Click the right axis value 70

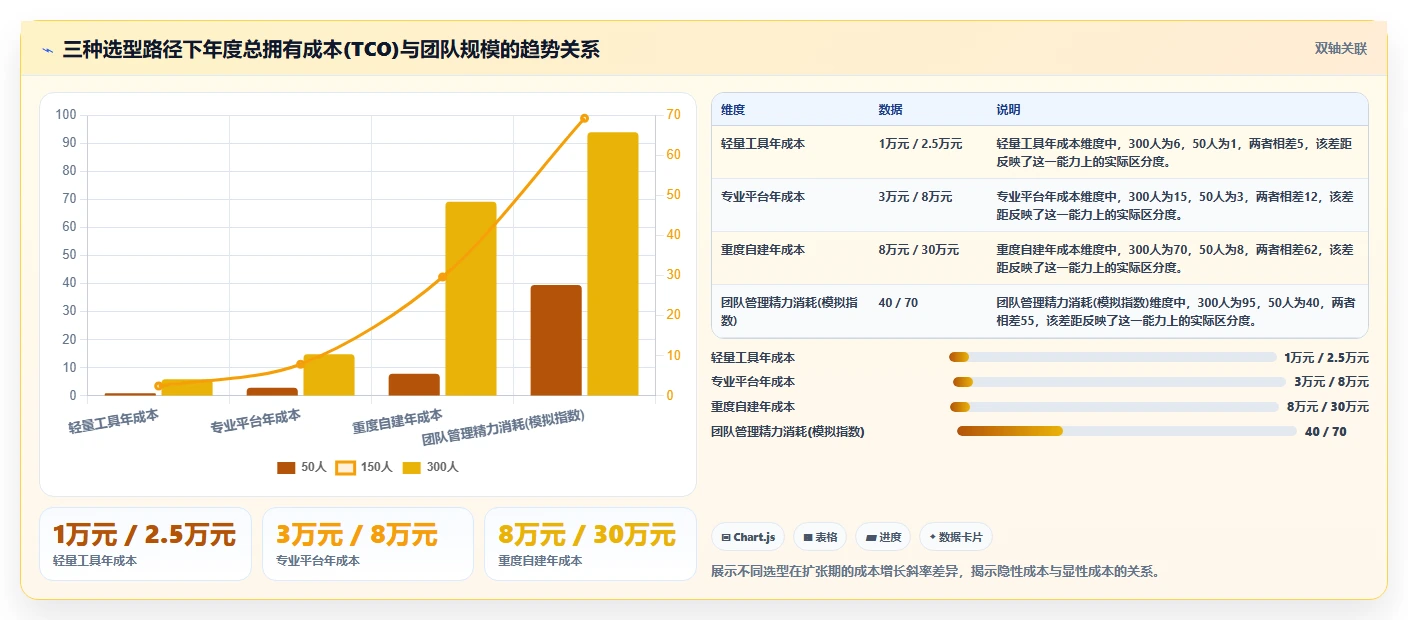(674, 115)
